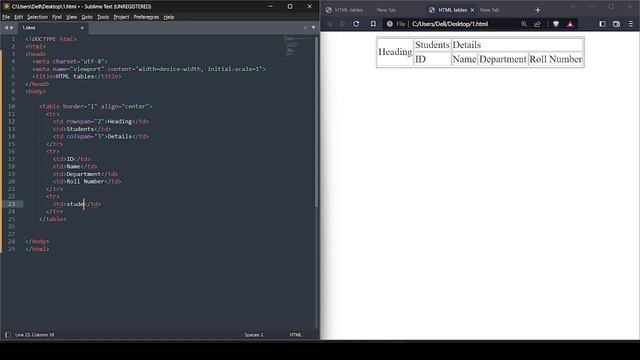Click the share icon in address bar
This screenshot has height=360, width=640.
[537, 24]
